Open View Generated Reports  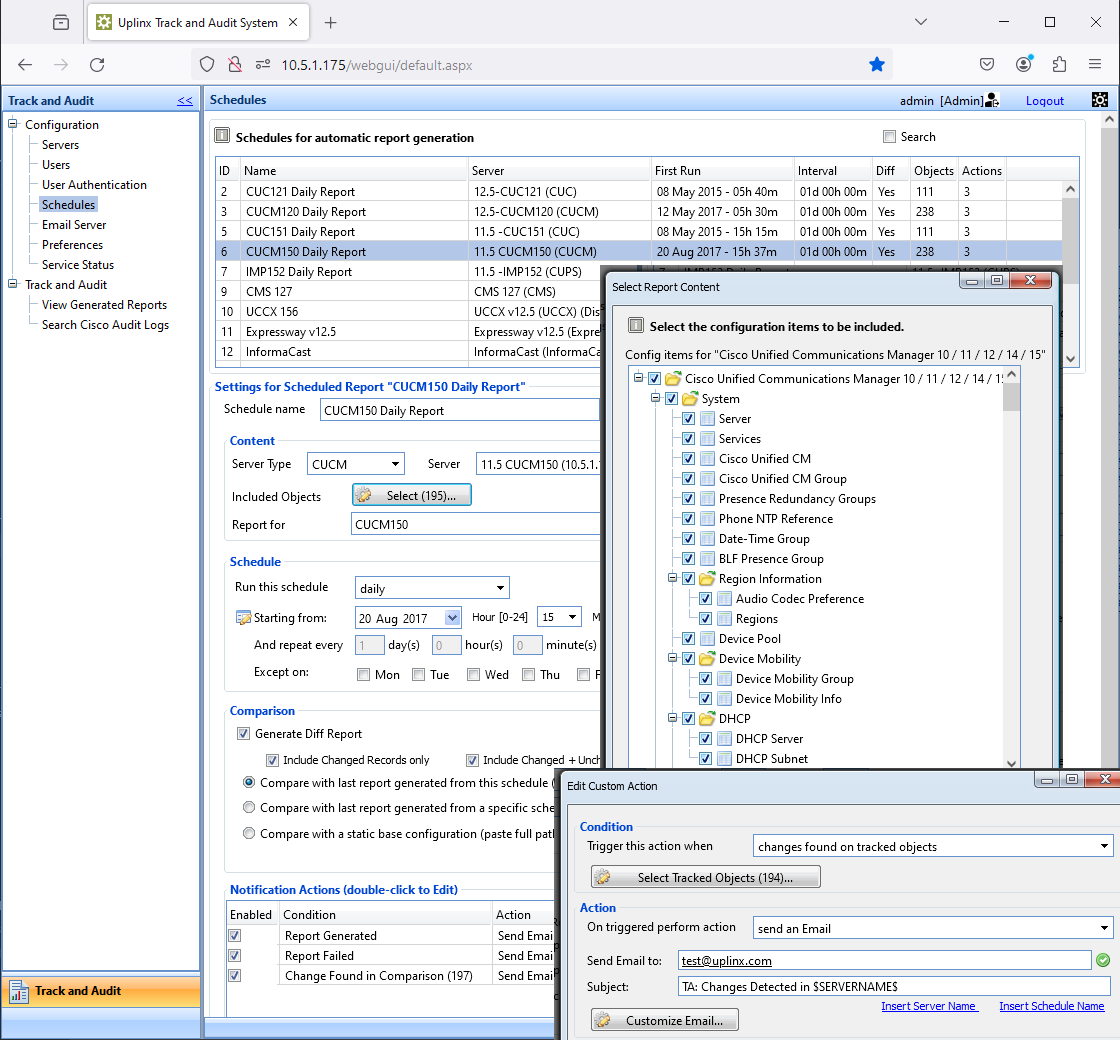pos(104,305)
